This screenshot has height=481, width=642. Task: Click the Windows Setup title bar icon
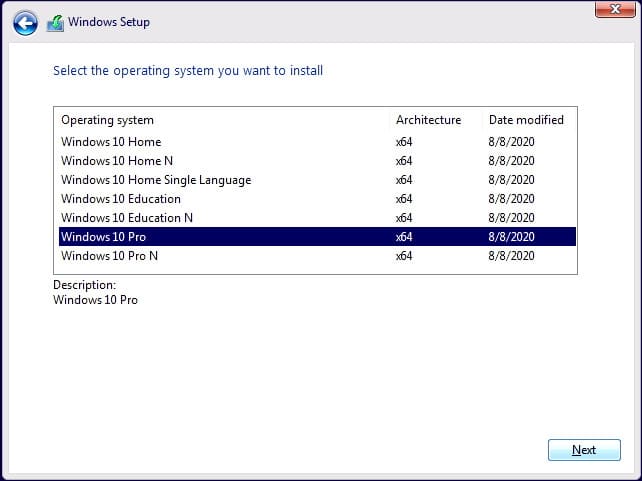click(56, 22)
